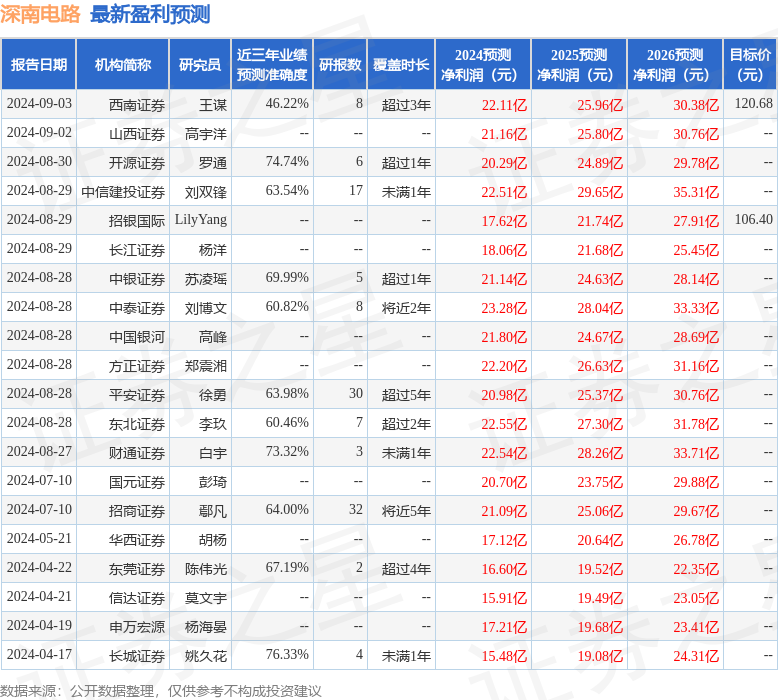Select the 机构简称 column header

pos(123,64)
